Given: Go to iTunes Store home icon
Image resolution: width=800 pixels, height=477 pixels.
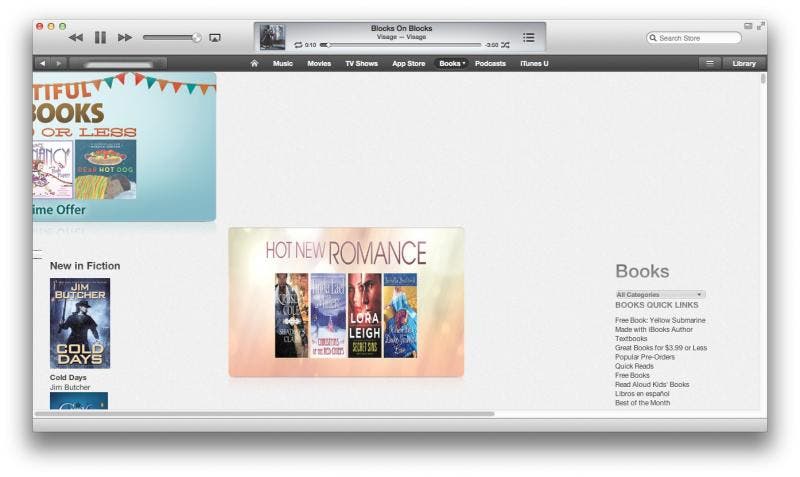Looking at the screenshot, I should click(254, 63).
